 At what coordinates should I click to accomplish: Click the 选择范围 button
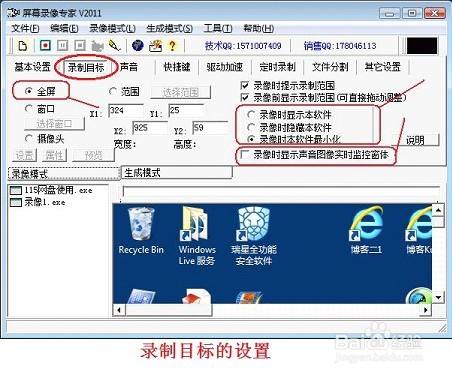[181, 92]
